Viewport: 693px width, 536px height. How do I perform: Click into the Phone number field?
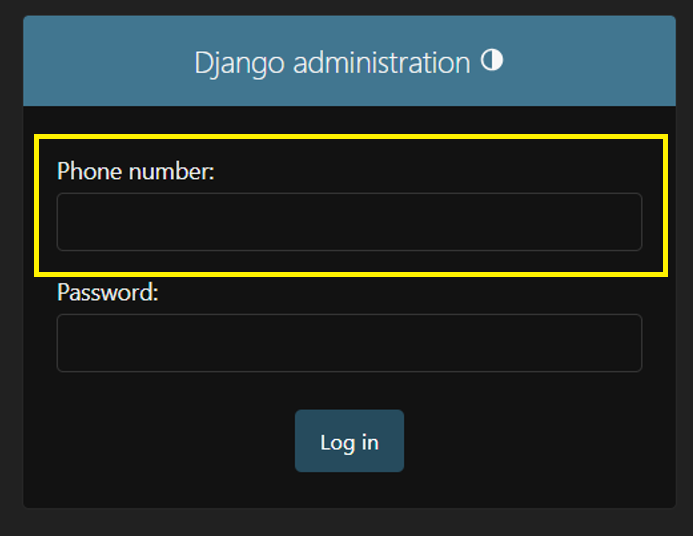coord(349,222)
